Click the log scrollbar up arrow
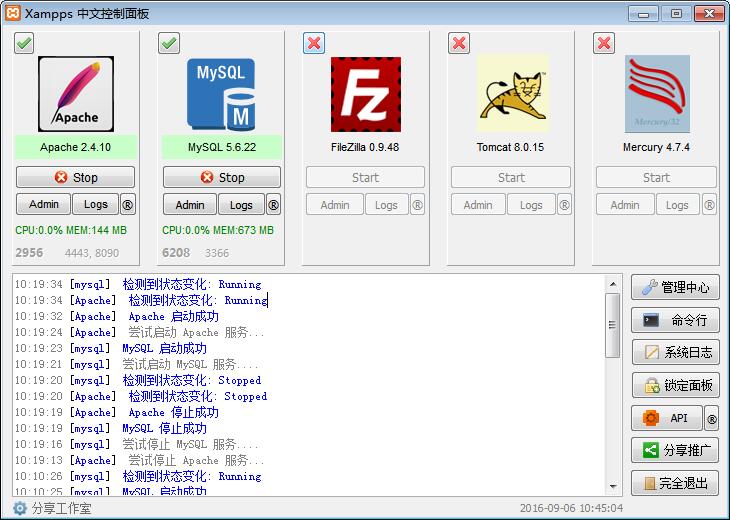Viewport: 730px width, 520px height. click(x=613, y=284)
